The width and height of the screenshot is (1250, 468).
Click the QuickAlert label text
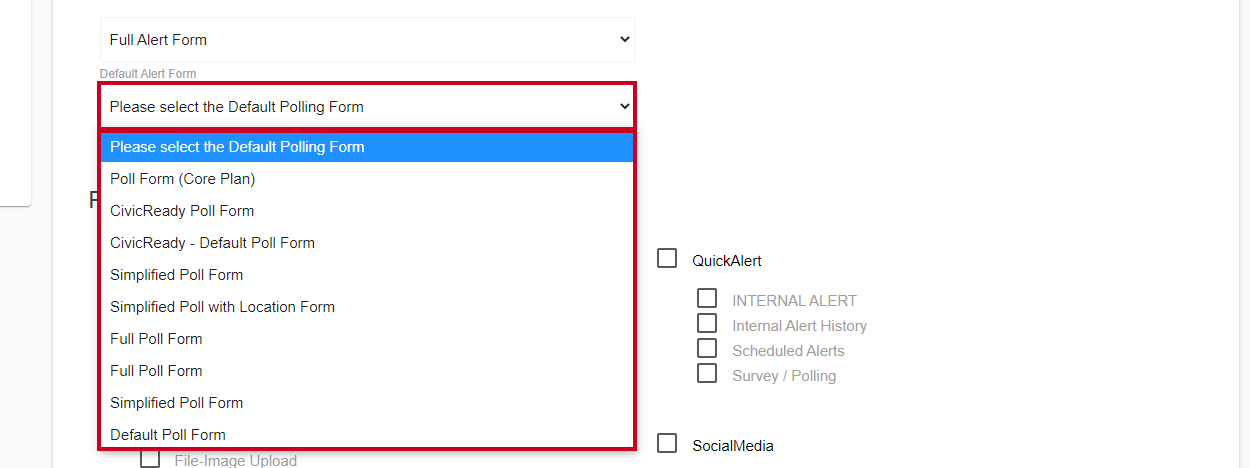click(727, 261)
